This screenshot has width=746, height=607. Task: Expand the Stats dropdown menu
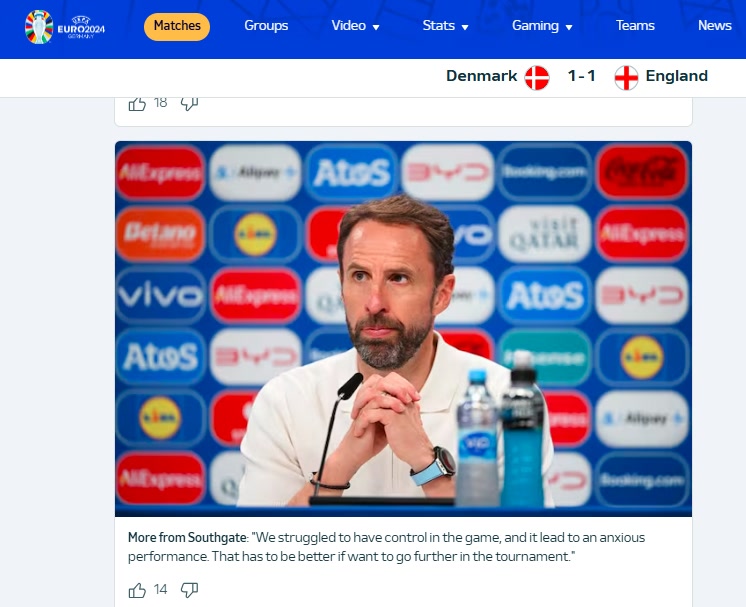(x=445, y=26)
